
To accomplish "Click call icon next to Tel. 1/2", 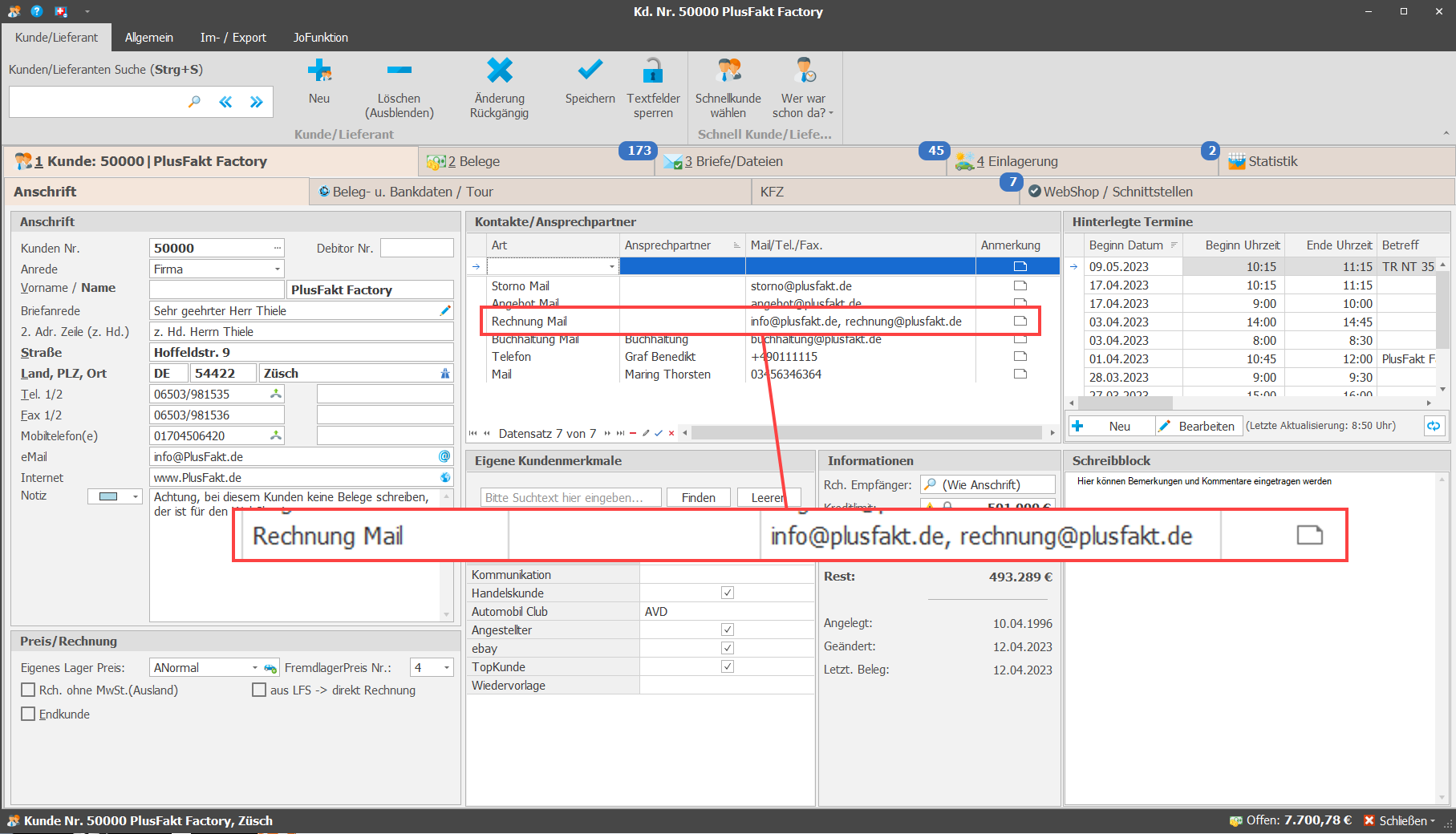I will pyautogui.click(x=276, y=394).
